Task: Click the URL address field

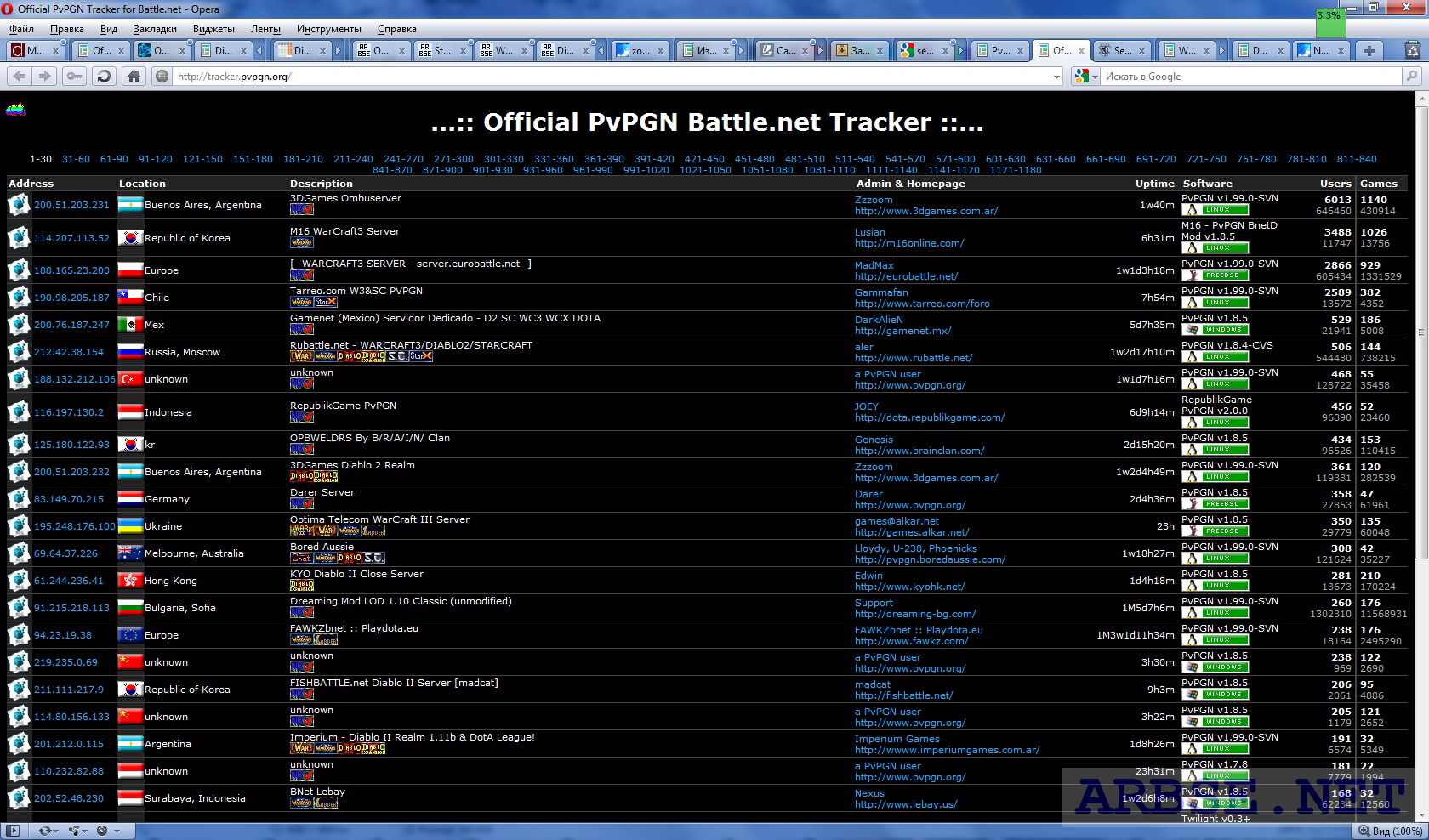Action: click(611, 77)
